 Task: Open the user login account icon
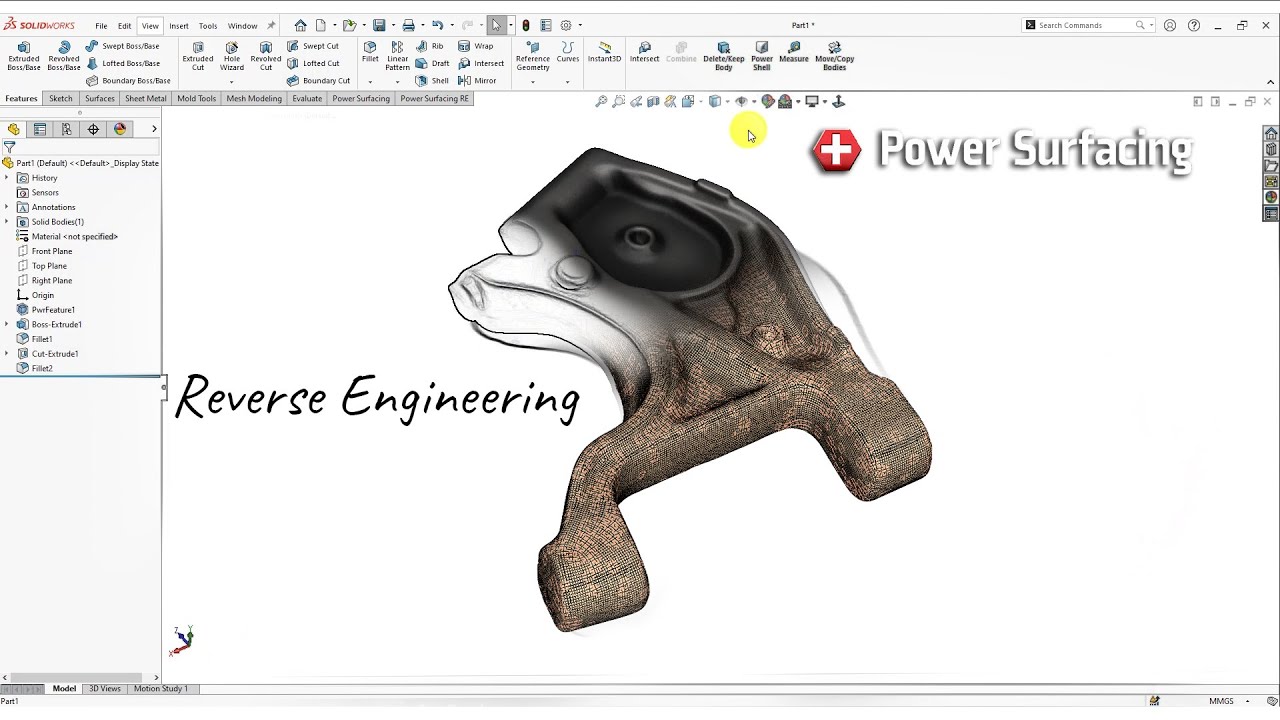pyautogui.click(x=1170, y=25)
